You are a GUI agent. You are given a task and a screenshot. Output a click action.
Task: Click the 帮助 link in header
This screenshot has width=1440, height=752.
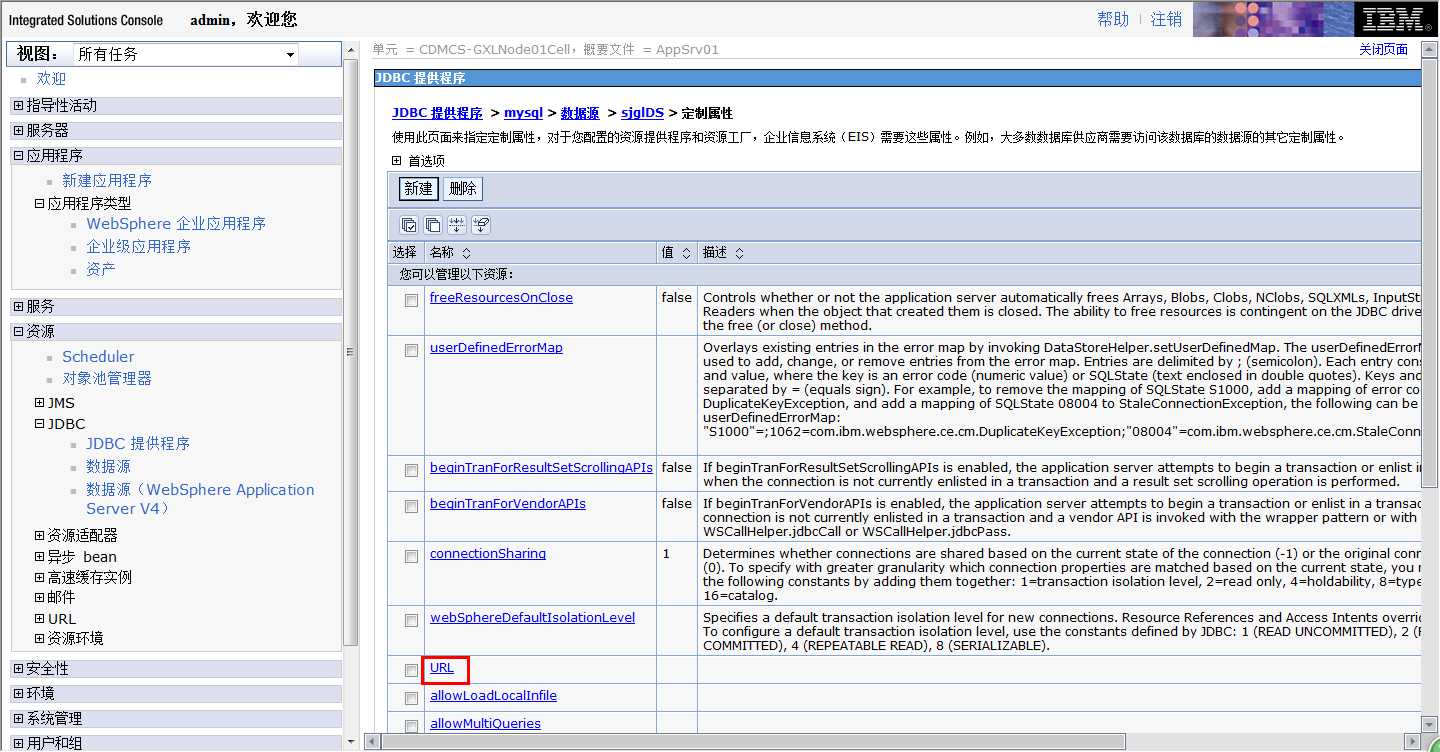click(1113, 19)
